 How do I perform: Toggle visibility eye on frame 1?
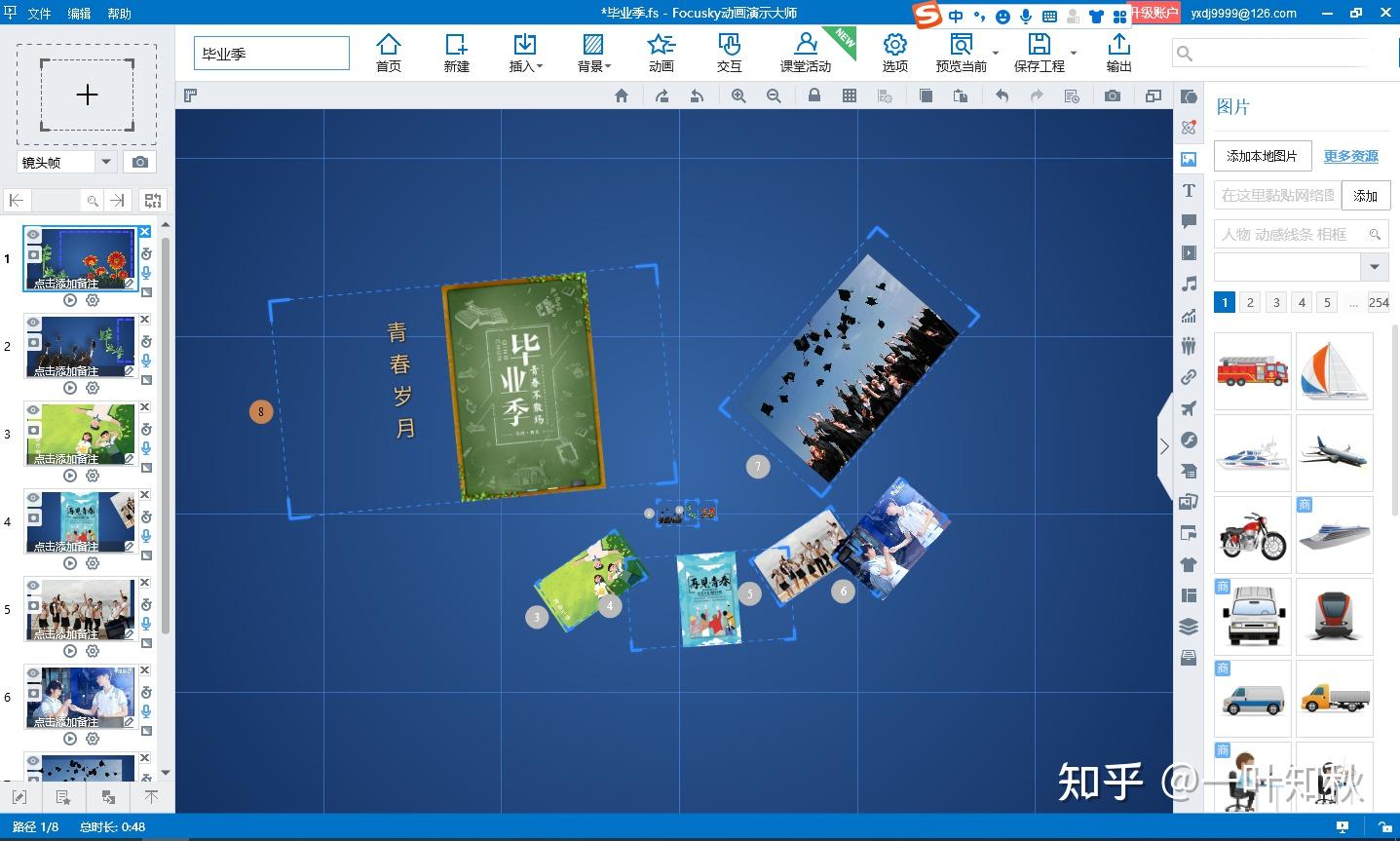click(33, 235)
